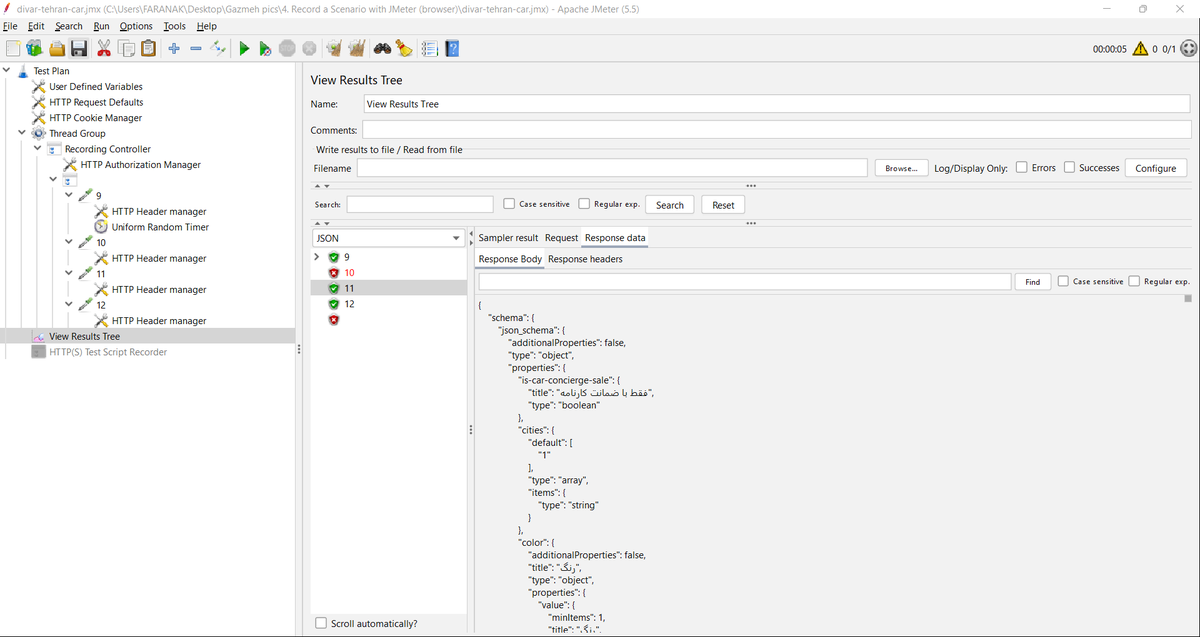
Task: Click the Browse... button
Action: click(x=901, y=168)
